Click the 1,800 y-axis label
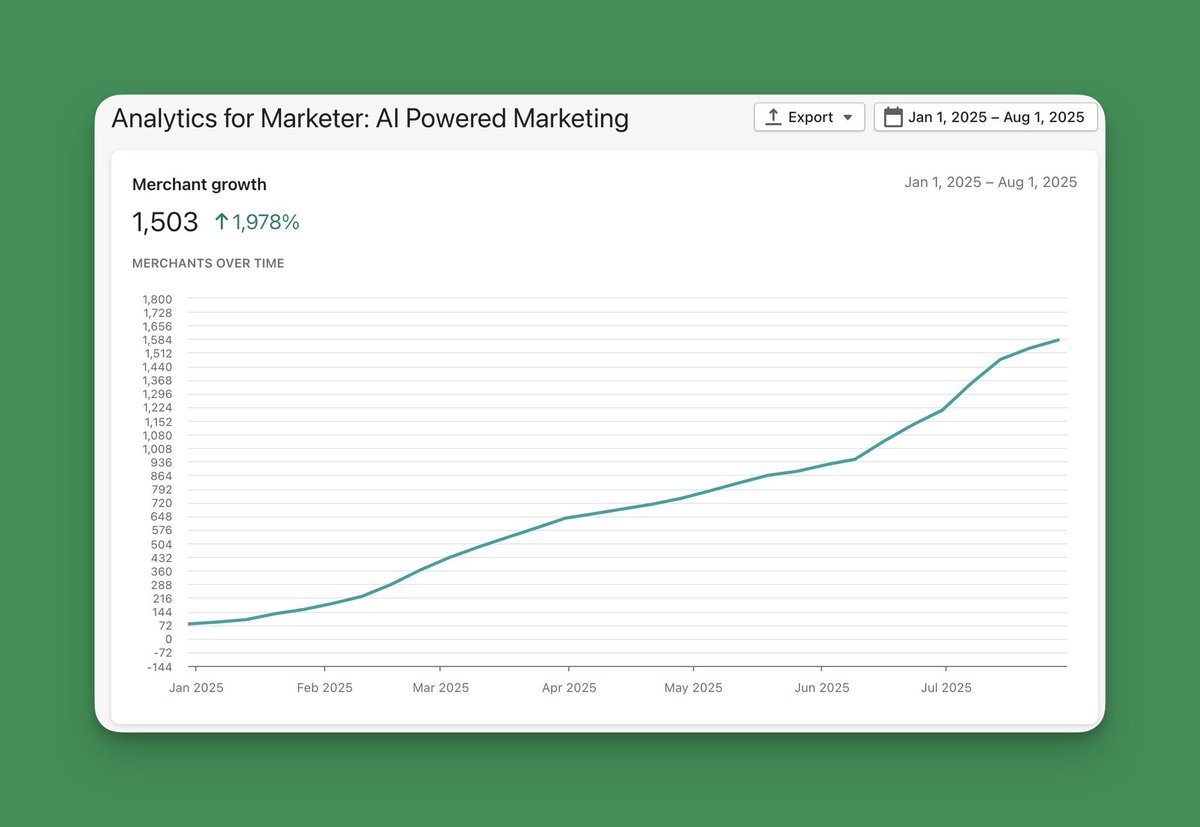This screenshot has height=827, width=1200. point(158,299)
